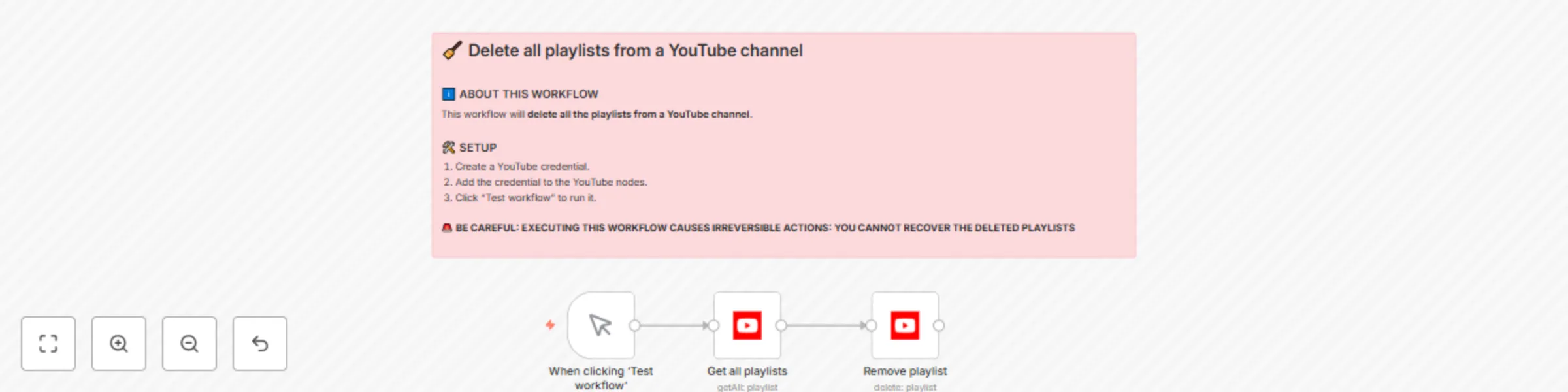Click the input connector of 'Get all playlists'
Viewport: 1568px width, 392px height.
pos(713,325)
